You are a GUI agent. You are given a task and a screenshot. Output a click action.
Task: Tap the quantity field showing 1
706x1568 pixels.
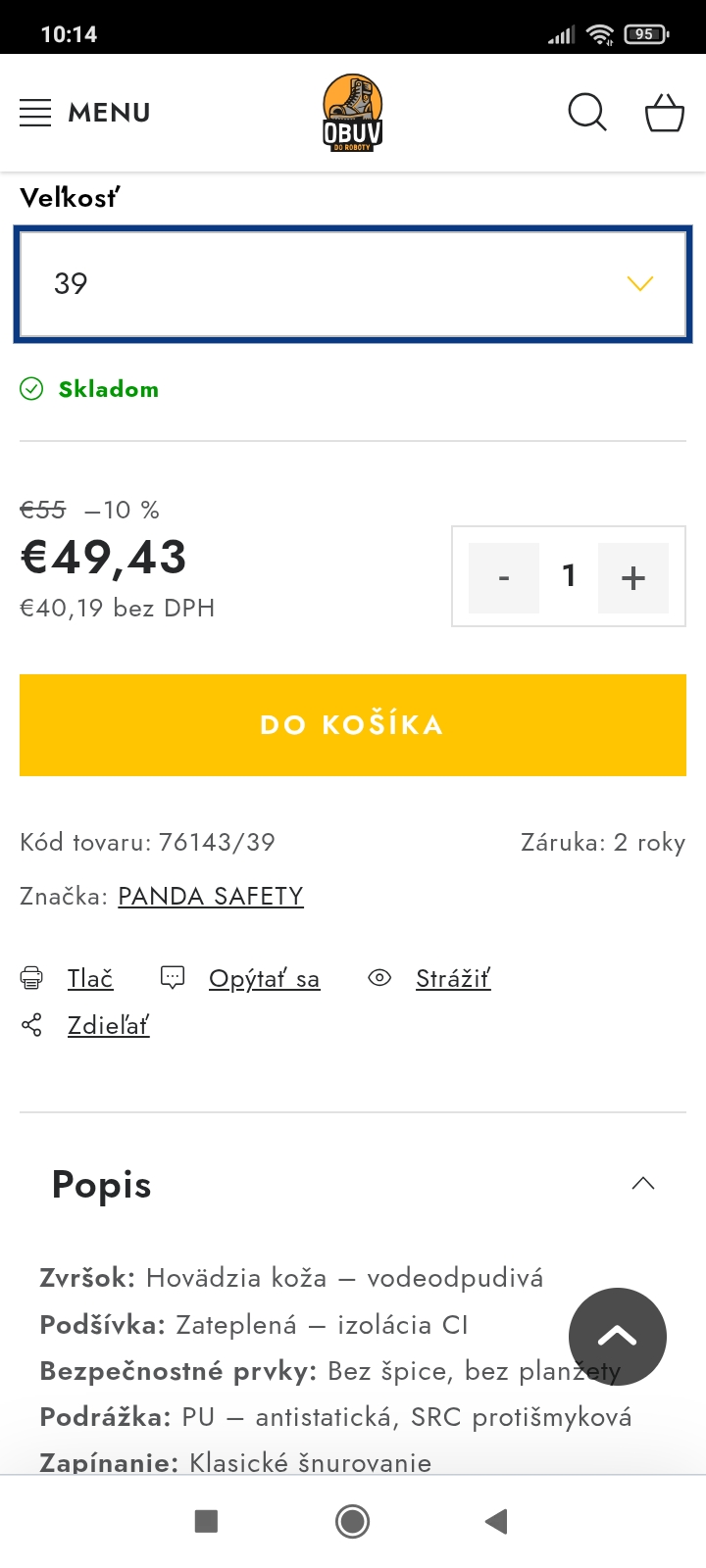(569, 576)
